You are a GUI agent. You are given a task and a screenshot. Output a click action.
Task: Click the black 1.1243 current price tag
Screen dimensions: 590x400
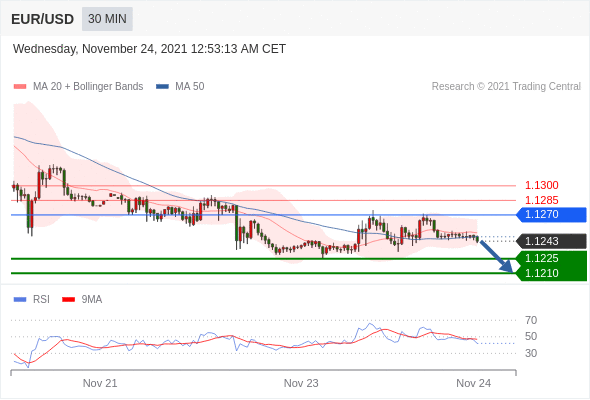(551, 241)
